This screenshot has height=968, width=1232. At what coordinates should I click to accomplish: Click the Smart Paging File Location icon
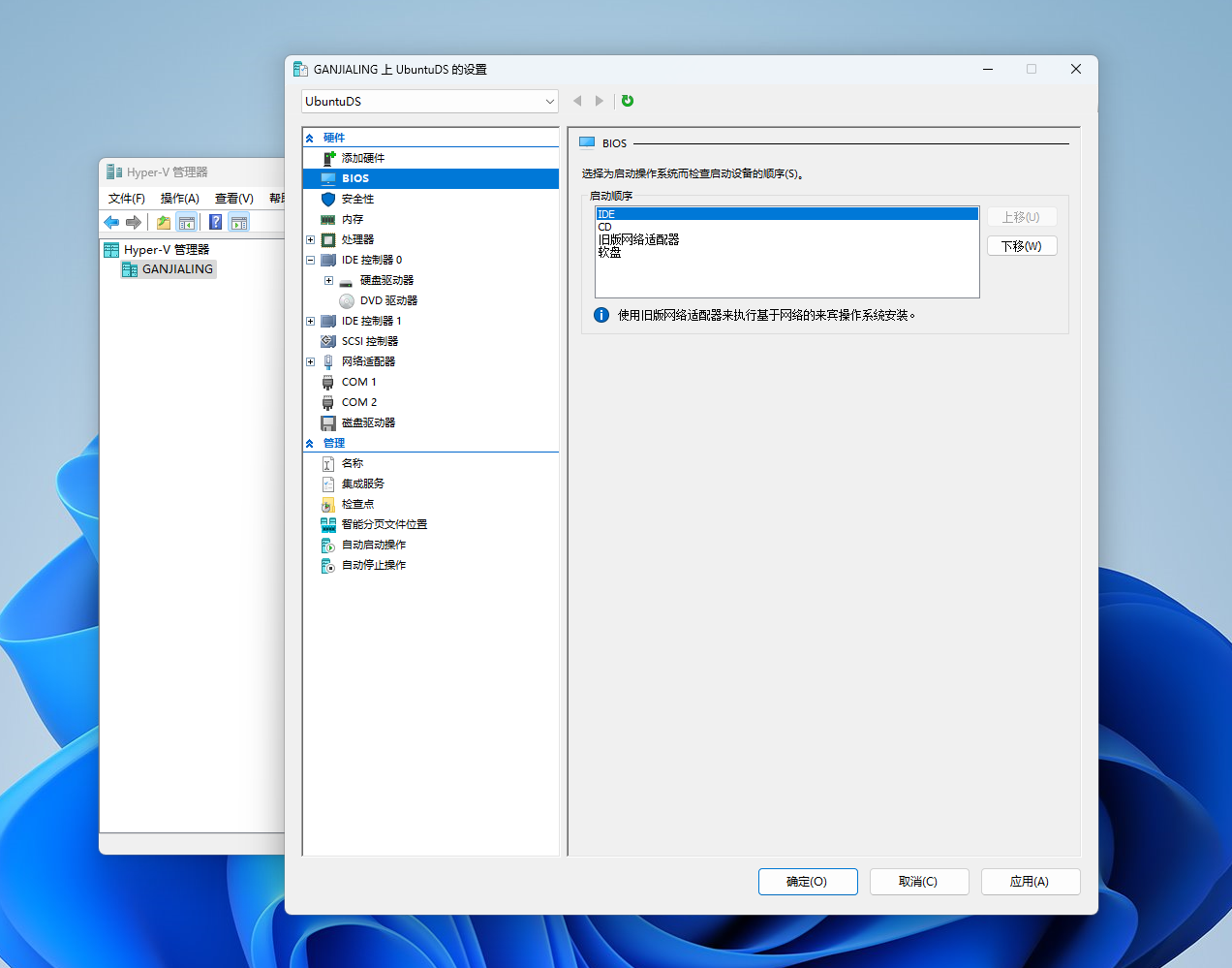[x=328, y=524]
